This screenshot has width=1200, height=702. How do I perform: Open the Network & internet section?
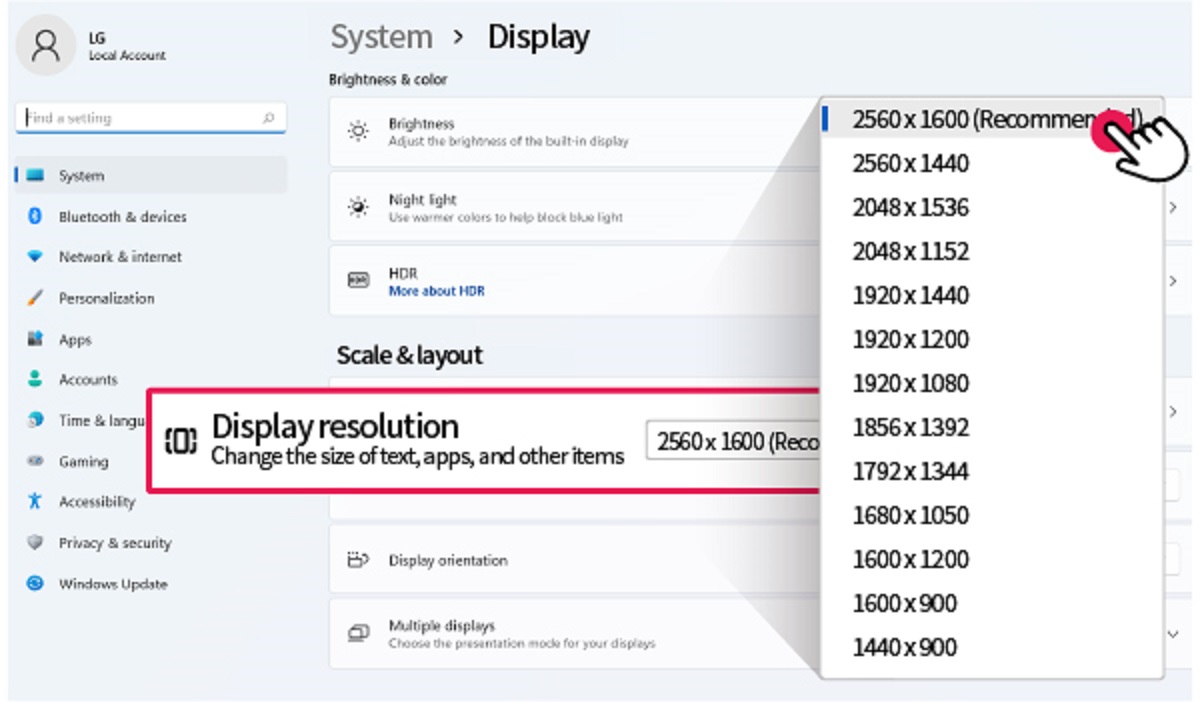click(37, 257)
